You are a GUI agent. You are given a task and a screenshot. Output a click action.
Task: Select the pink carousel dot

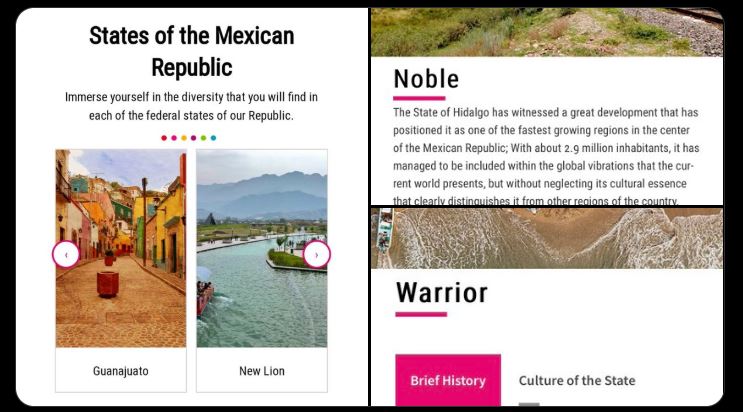(174, 138)
